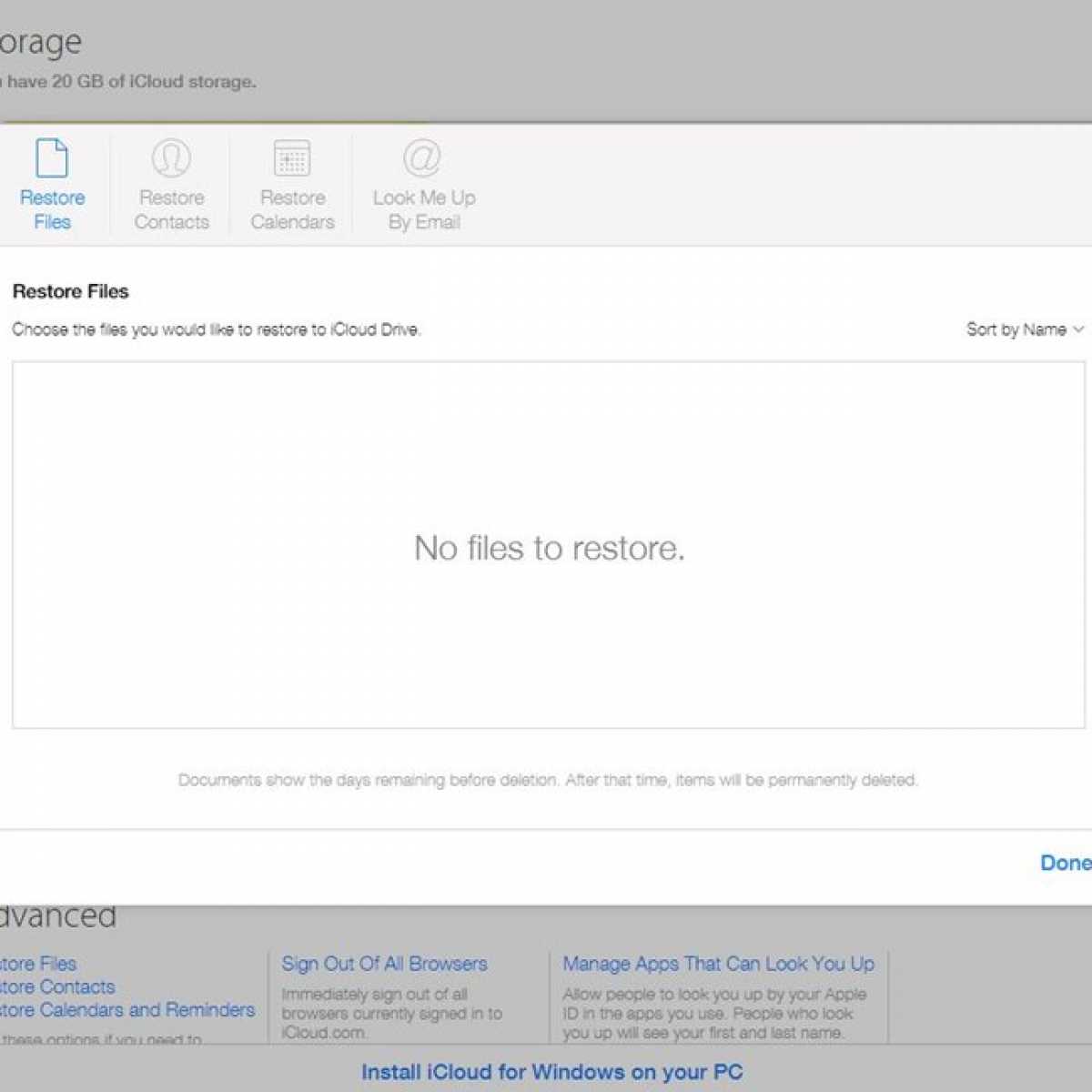Viewport: 1092px width, 1092px height.
Task: Open Manage Apps That Can Look You Up
Action: tap(718, 964)
